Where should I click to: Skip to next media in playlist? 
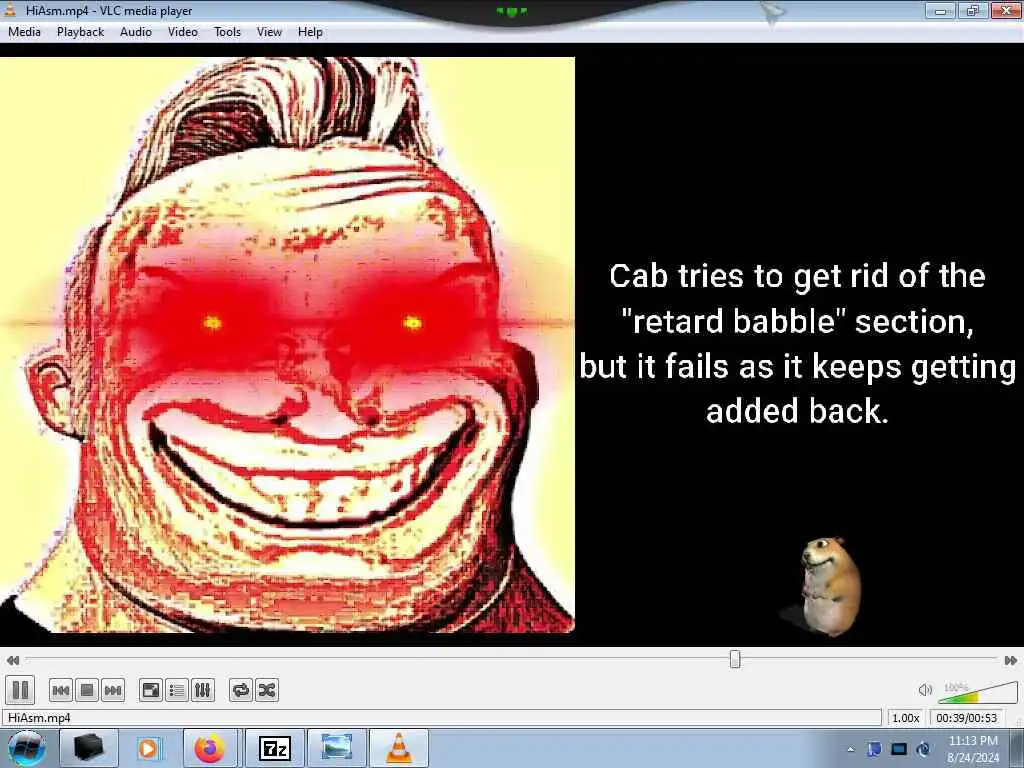(x=113, y=690)
